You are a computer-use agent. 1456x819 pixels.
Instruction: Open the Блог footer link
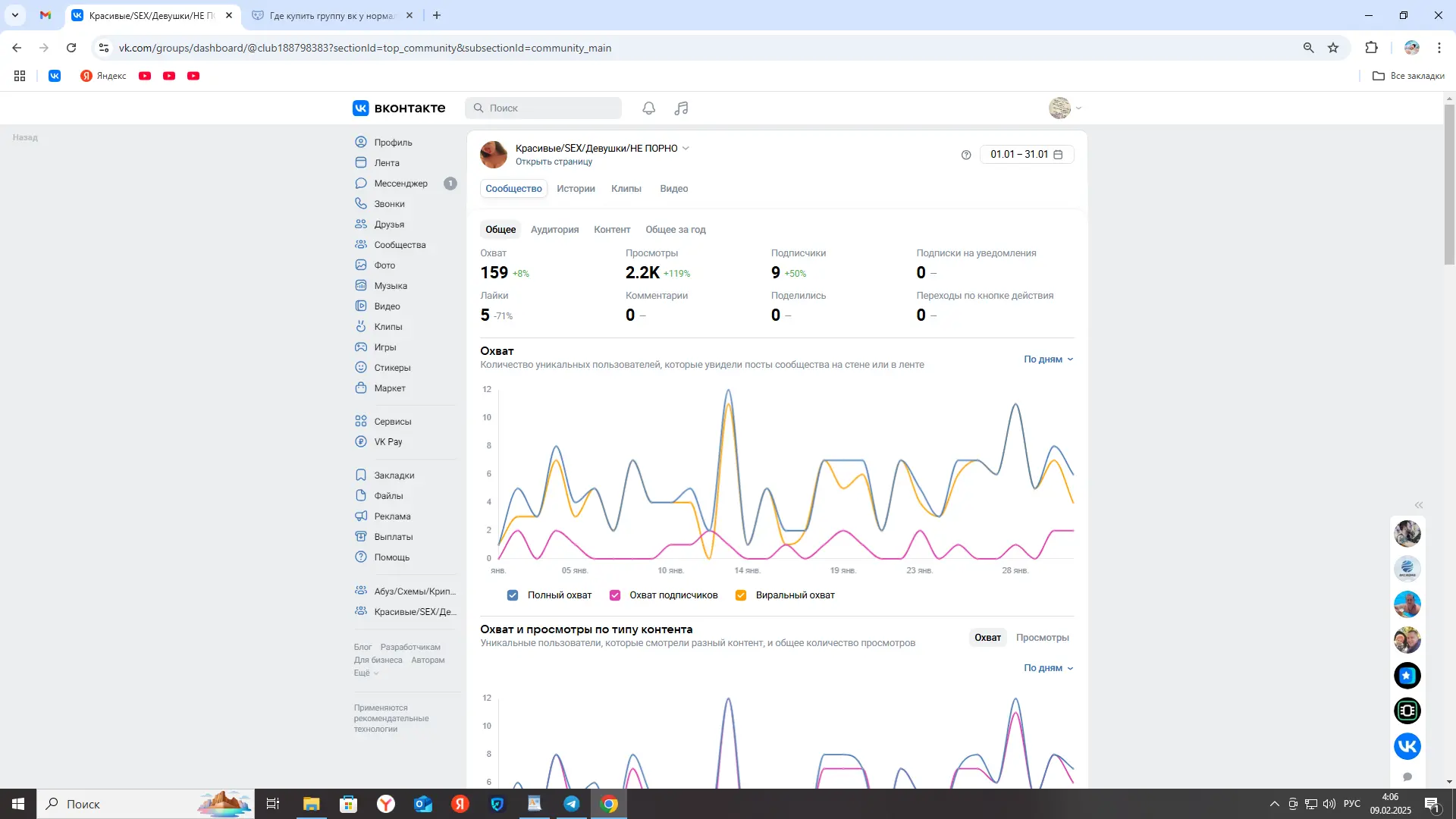tap(362, 648)
